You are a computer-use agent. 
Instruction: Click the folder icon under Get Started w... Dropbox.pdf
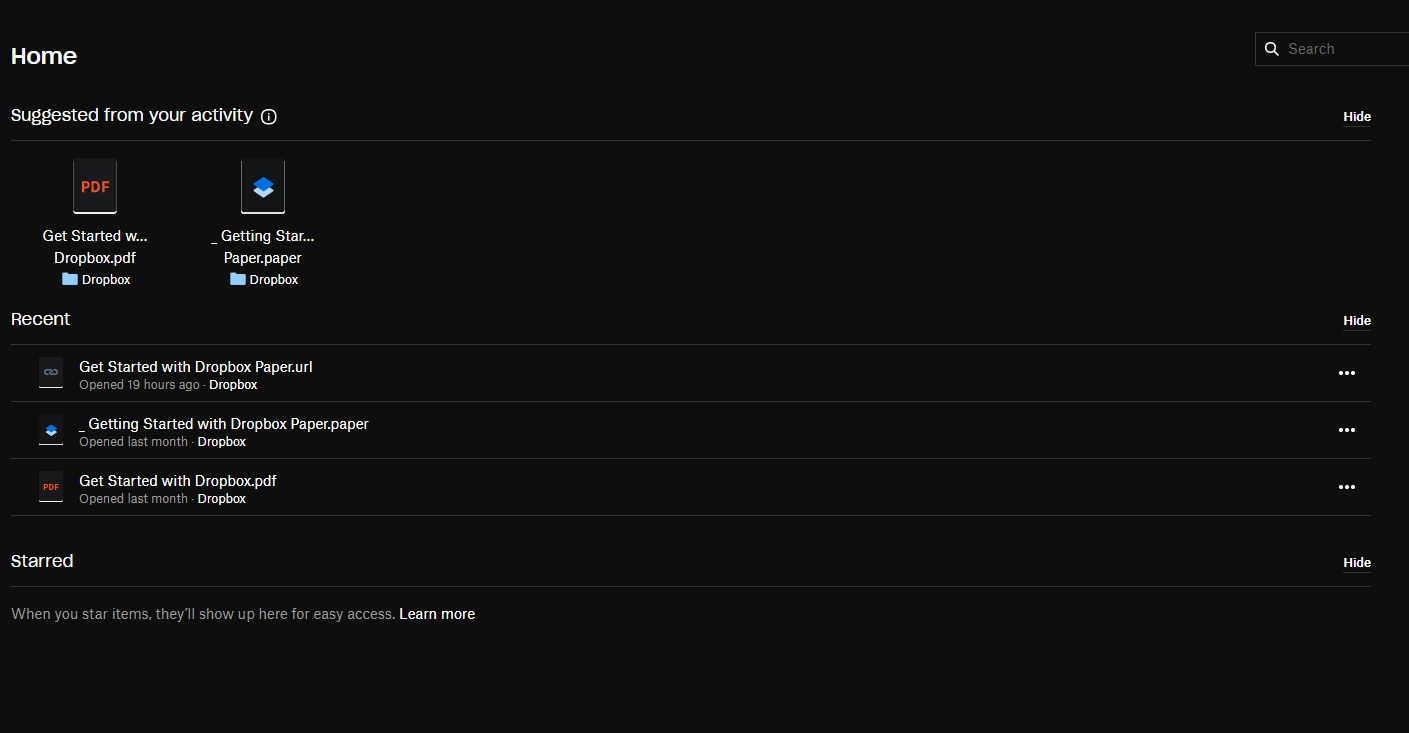[x=70, y=279]
